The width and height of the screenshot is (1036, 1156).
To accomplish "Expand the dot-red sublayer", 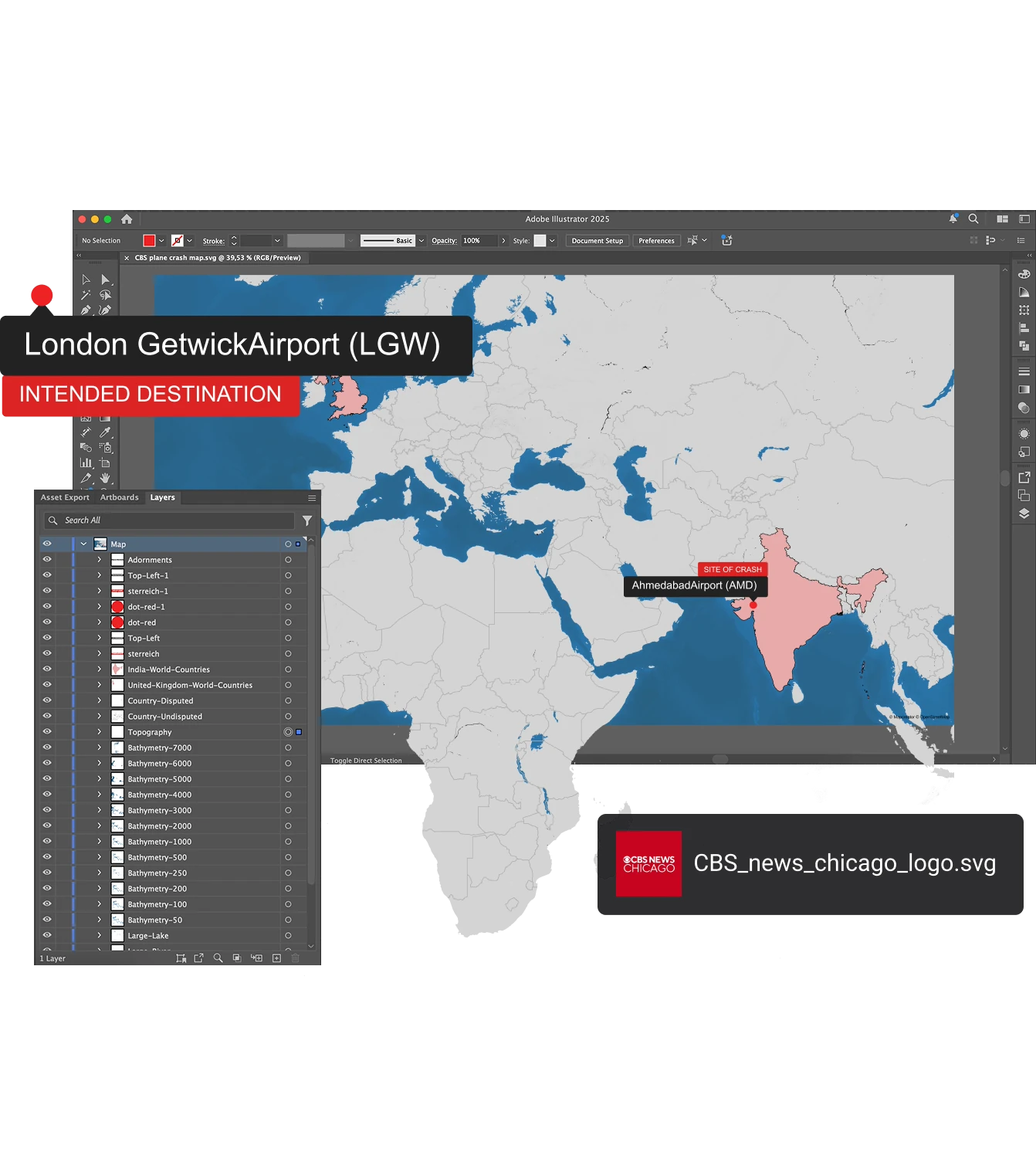I will coord(99,622).
